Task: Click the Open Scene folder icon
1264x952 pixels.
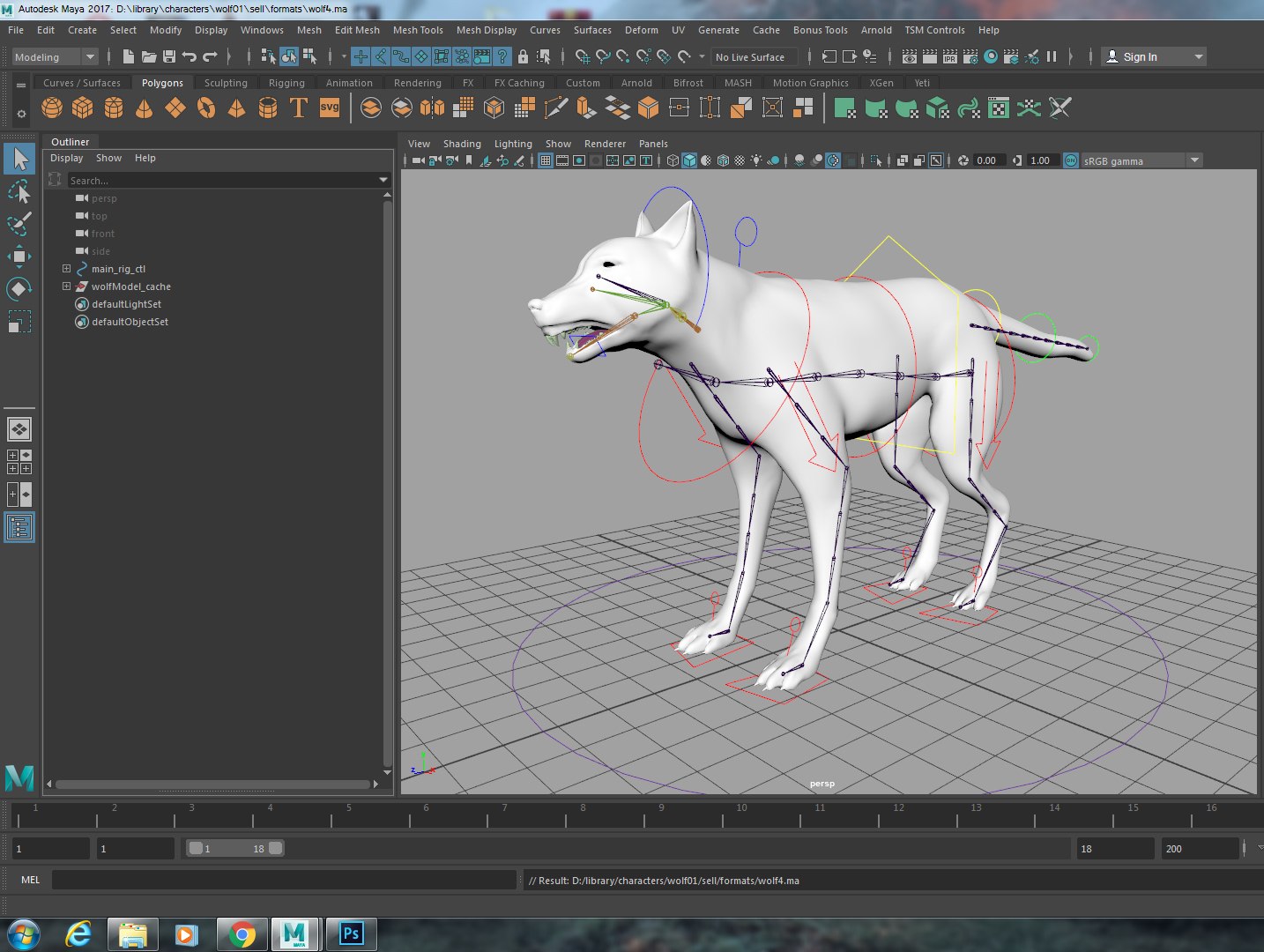Action: pyautogui.click(x=149, y=56)
